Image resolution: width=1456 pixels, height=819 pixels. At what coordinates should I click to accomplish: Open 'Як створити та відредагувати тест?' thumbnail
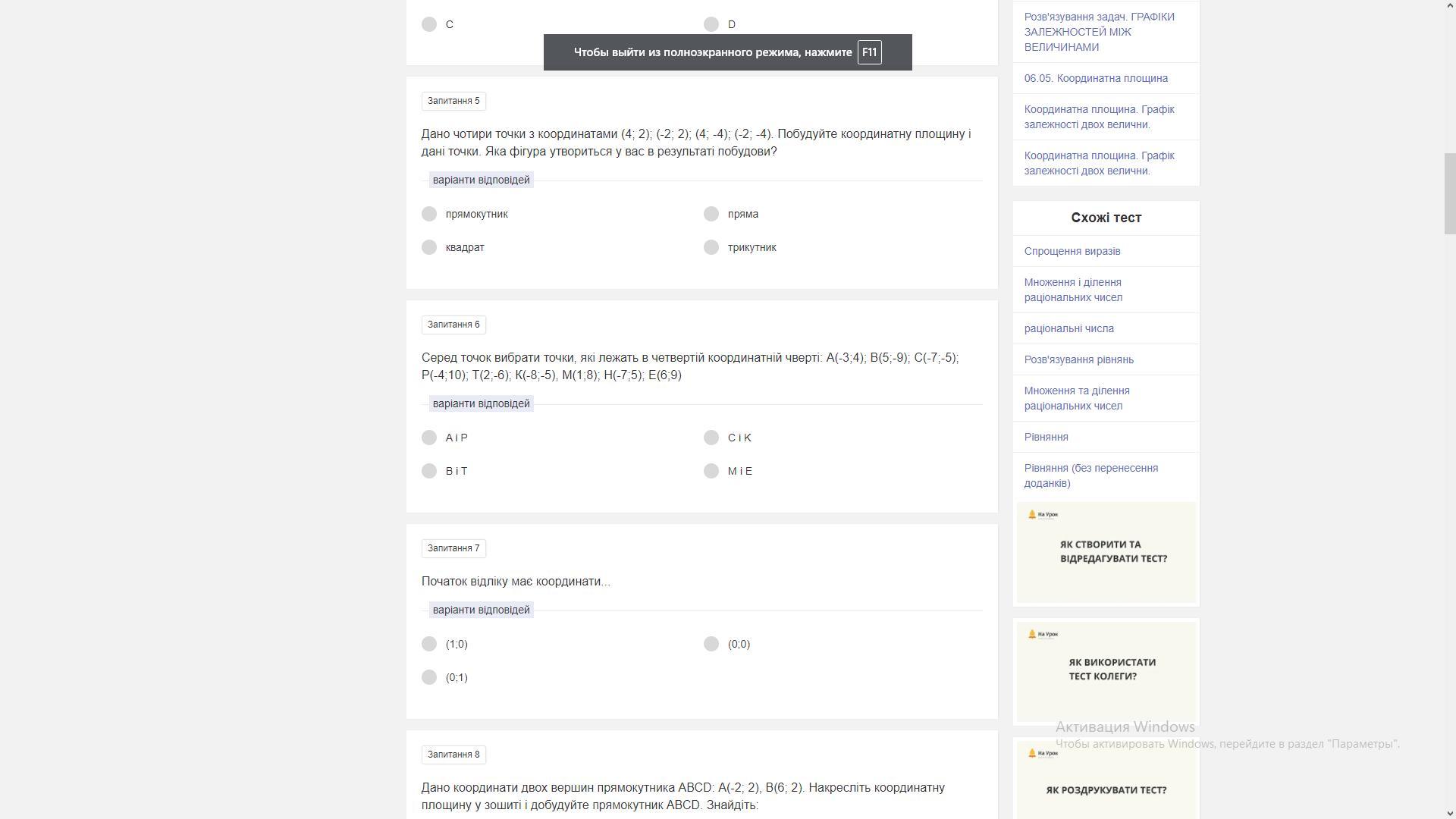click(1106, 552)
